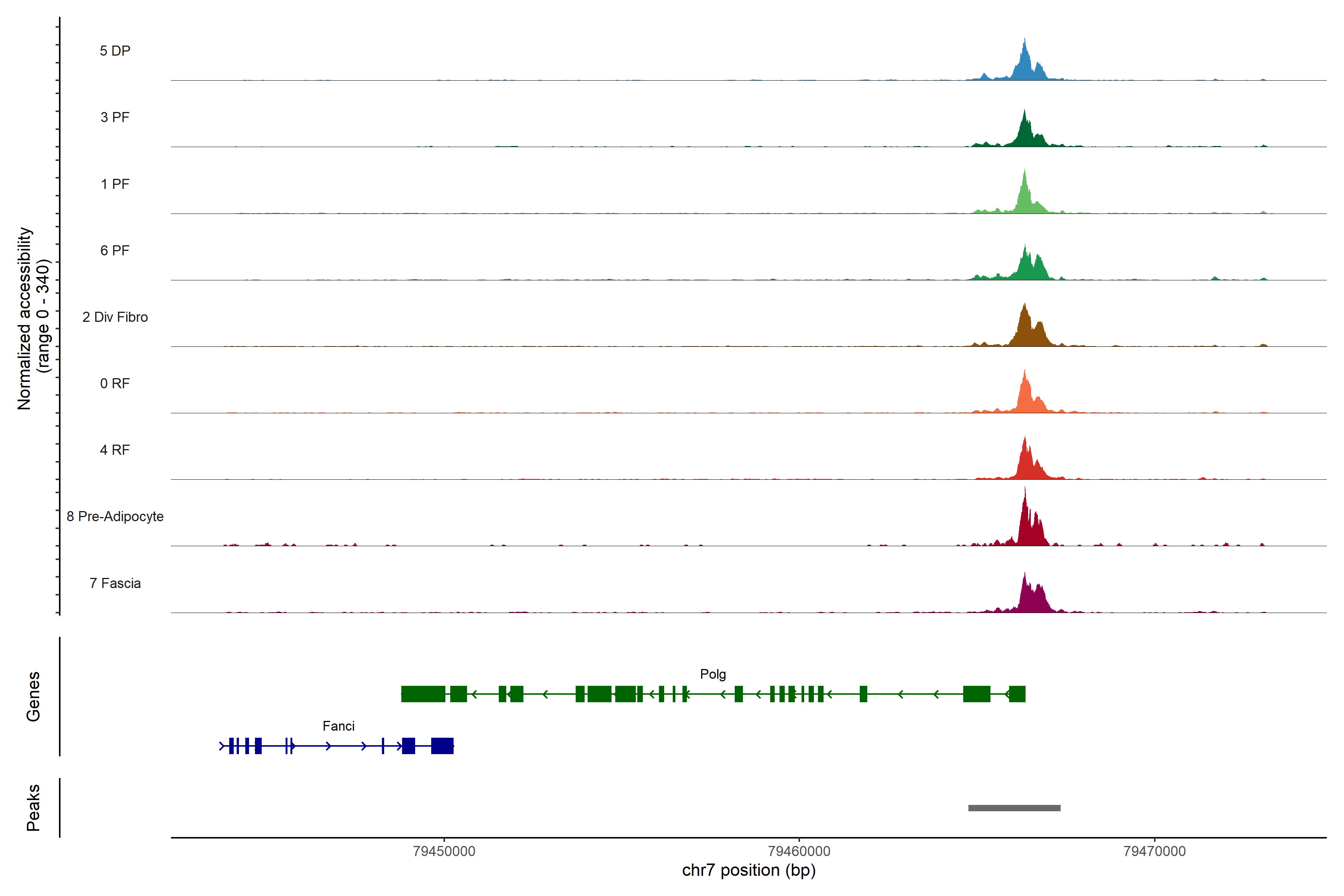
Task: Click the Genes panel label
Action: [33, 697]
